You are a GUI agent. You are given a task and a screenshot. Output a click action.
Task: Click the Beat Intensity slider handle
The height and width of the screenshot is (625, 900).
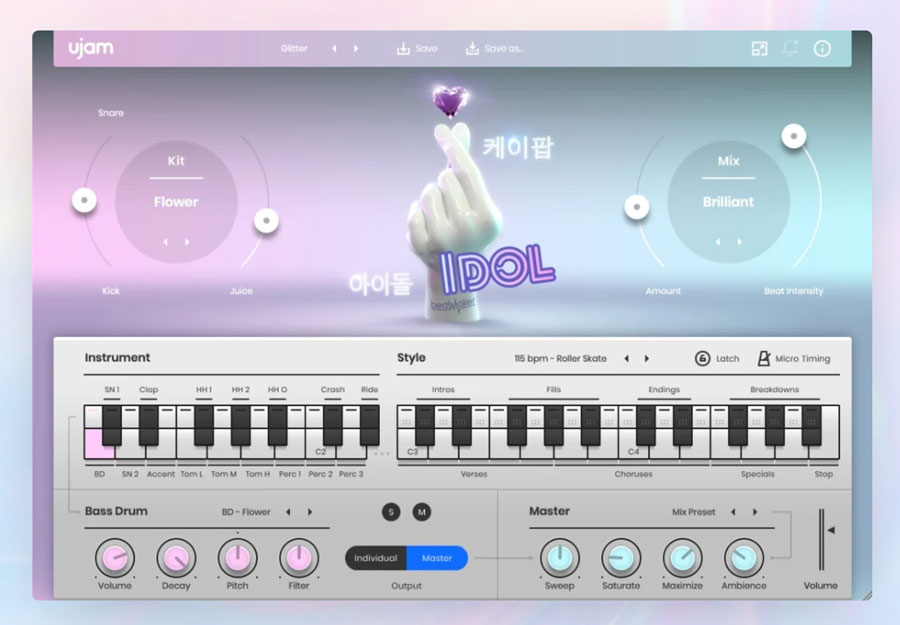[794, 136]
